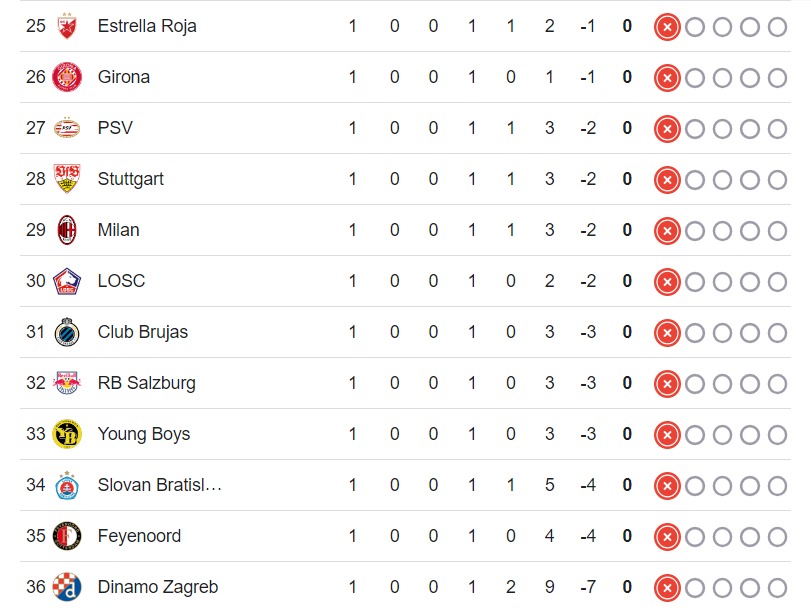811x613 pixels.
Task: Click the PSV club logo
Action: click(x=67, y=128)
